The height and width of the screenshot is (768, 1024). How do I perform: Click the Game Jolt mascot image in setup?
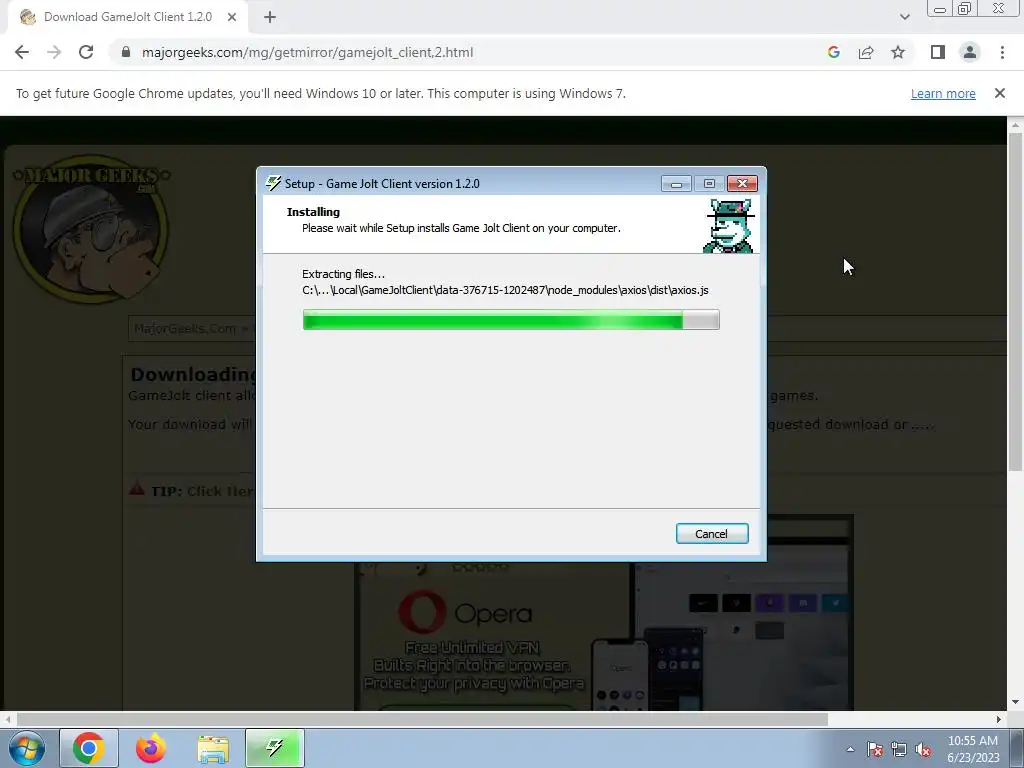tap(728, 225)
